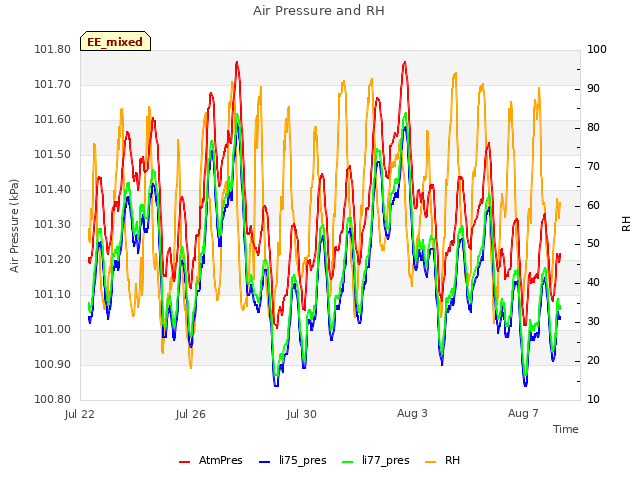Click the 30 RH tick label
Image resolution: width=640 pixels, height=480 pixels.
point(593,322)
